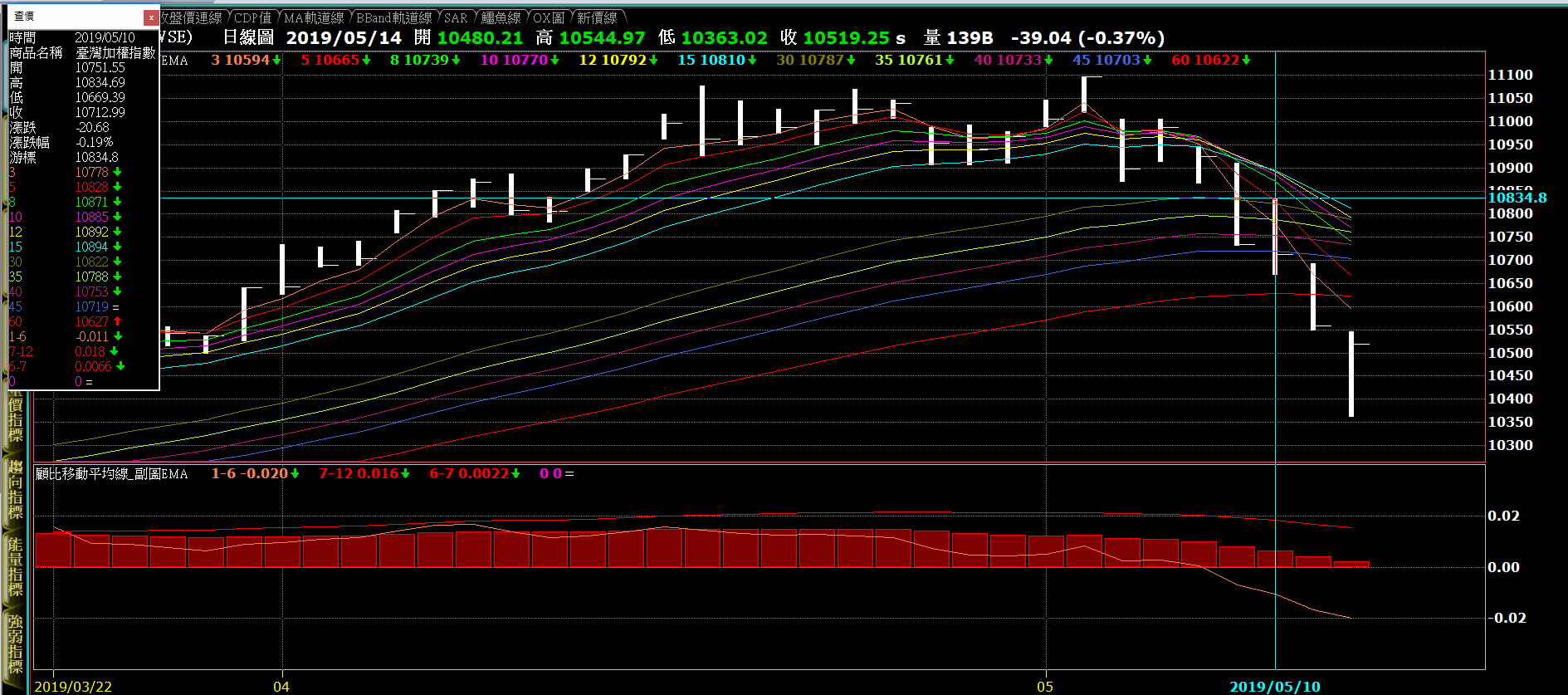This screenshot has height=695, width=1568.
Task: Open the MA軌道線 tab
Action: coord(314,17)
